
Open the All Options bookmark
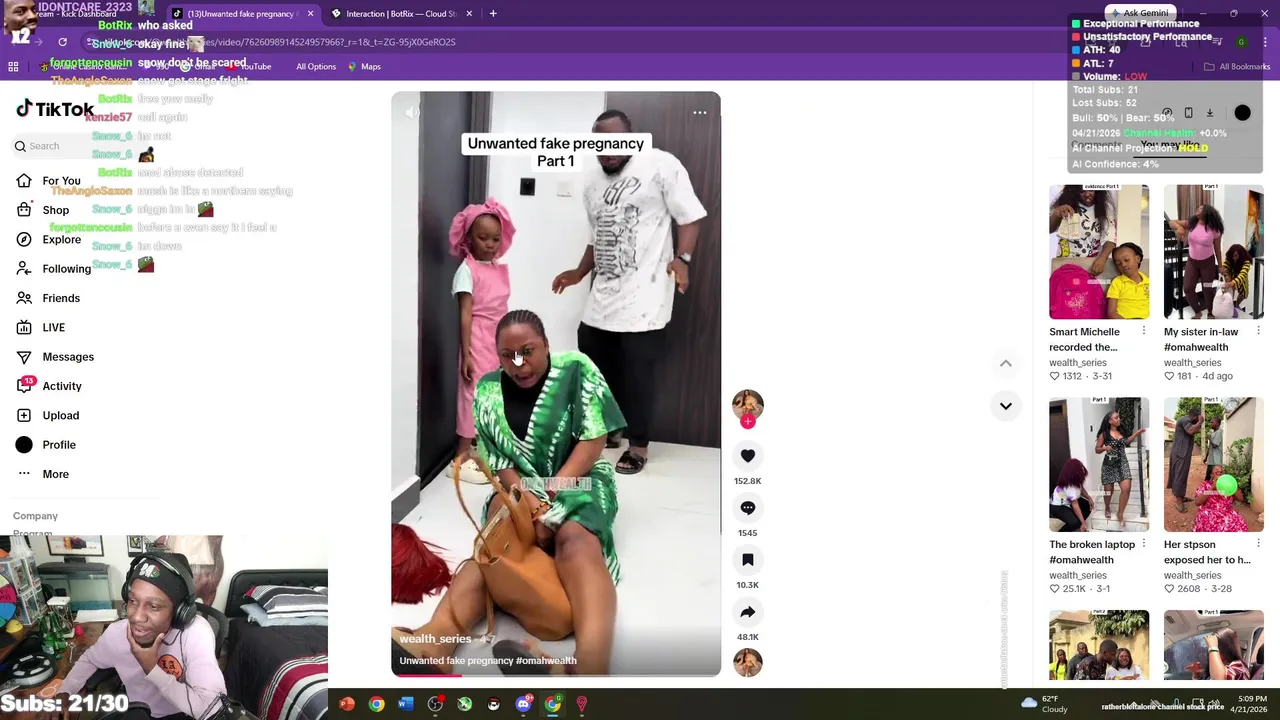pos(316,67)
